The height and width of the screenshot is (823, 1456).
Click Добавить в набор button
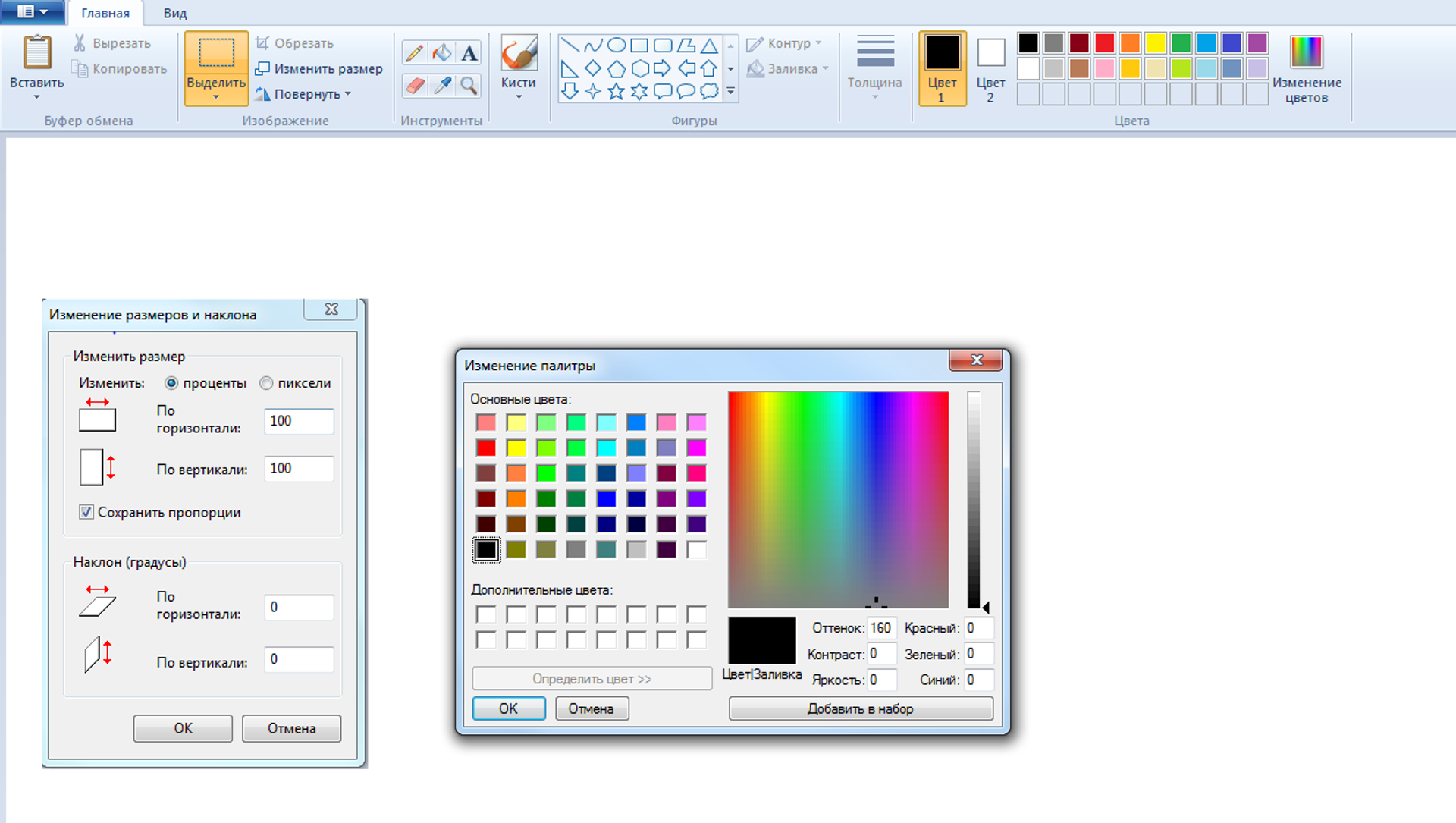[x=860, y=708]
